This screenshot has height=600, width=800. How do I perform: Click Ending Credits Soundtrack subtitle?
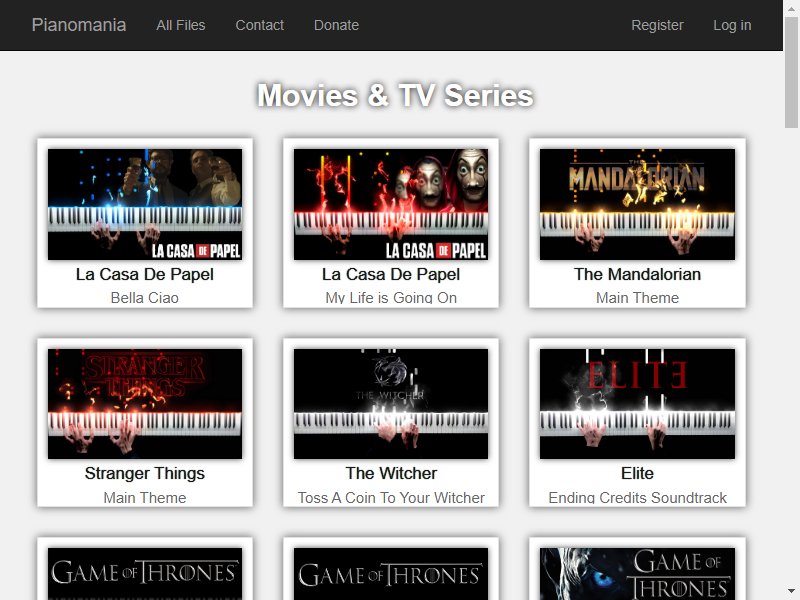(637, 497)
